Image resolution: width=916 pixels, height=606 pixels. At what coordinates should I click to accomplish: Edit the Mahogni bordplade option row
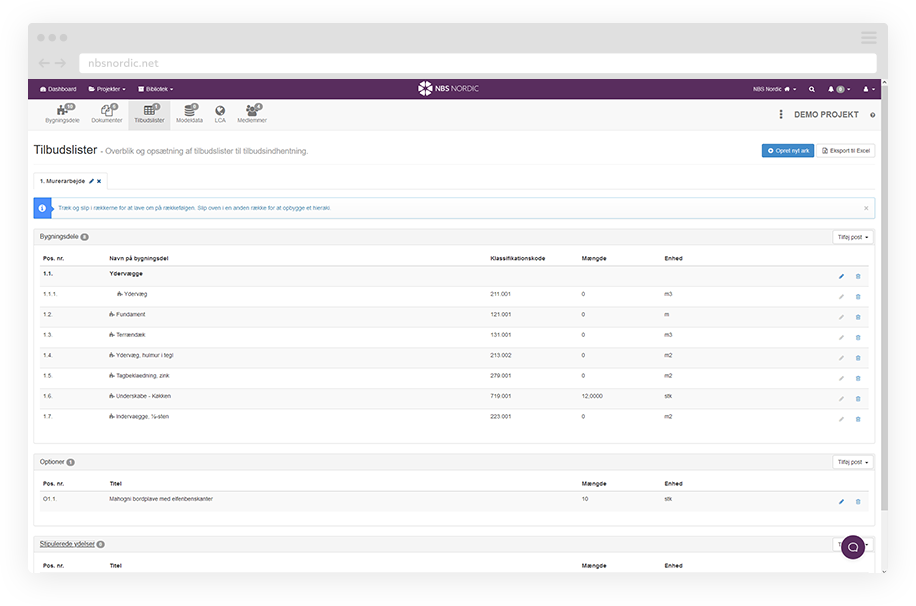[x=841, y=501]
